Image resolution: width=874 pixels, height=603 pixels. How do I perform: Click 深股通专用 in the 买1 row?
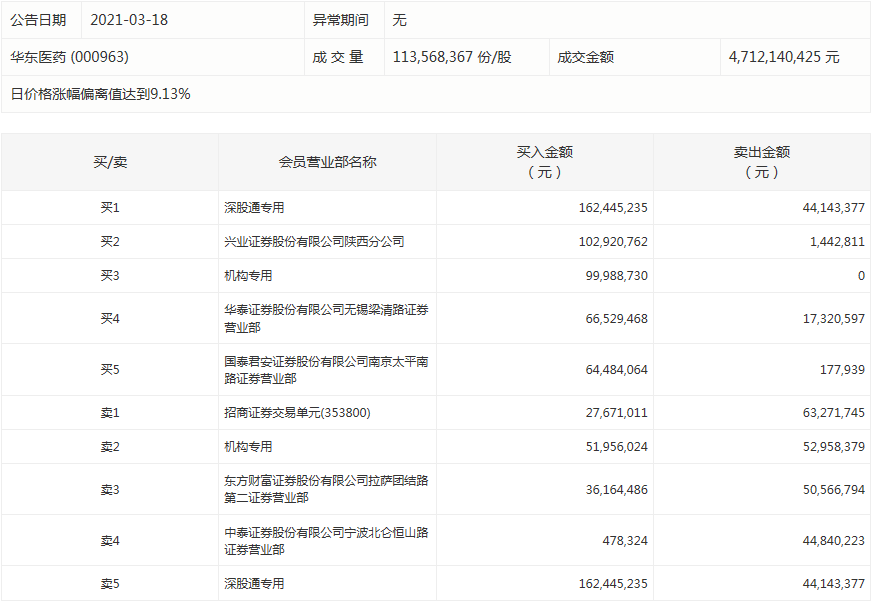254,208
